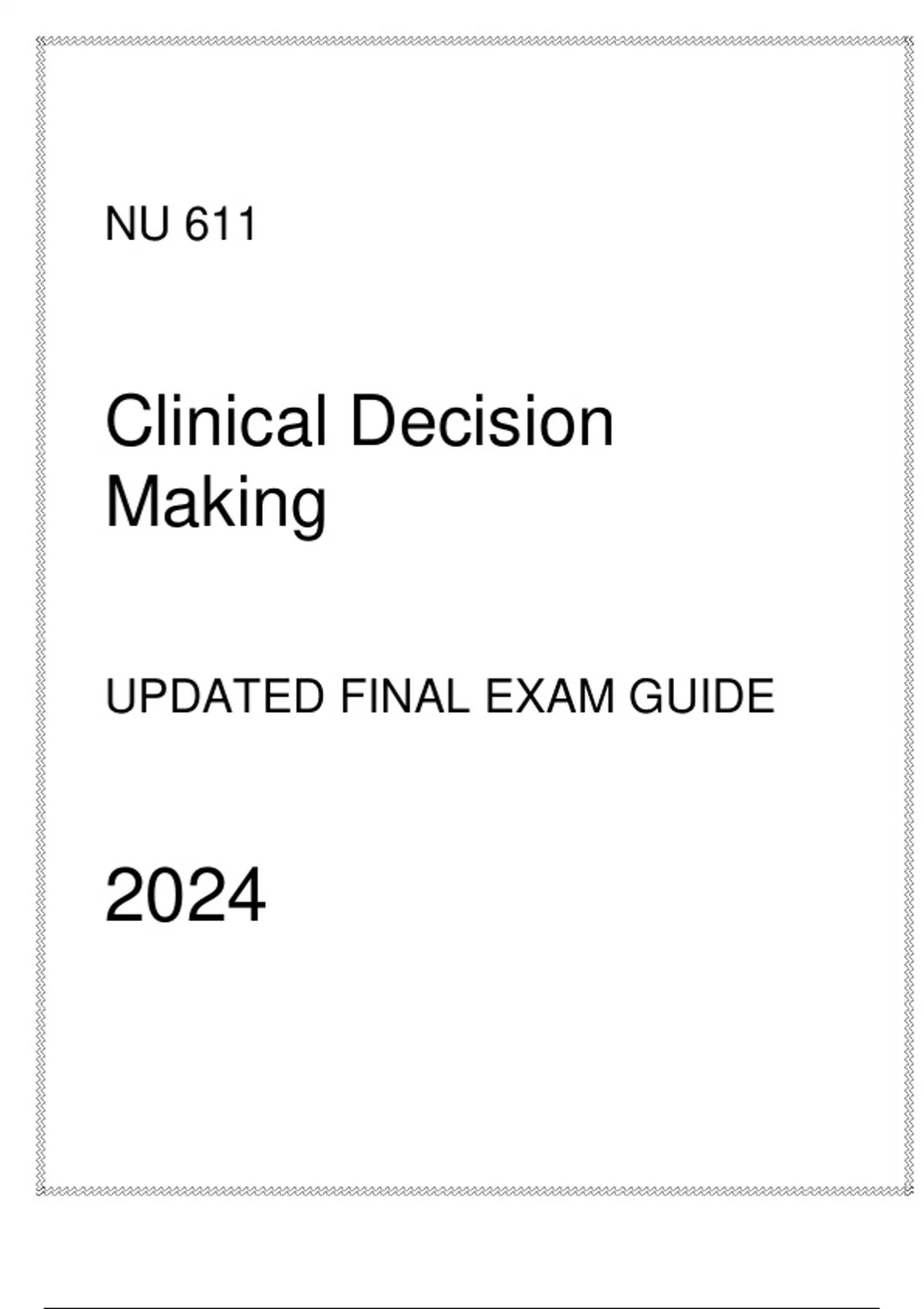Click the bottom-left corner of the decorative border
Screen dimensions: 924x1309
pos(41,1191)
